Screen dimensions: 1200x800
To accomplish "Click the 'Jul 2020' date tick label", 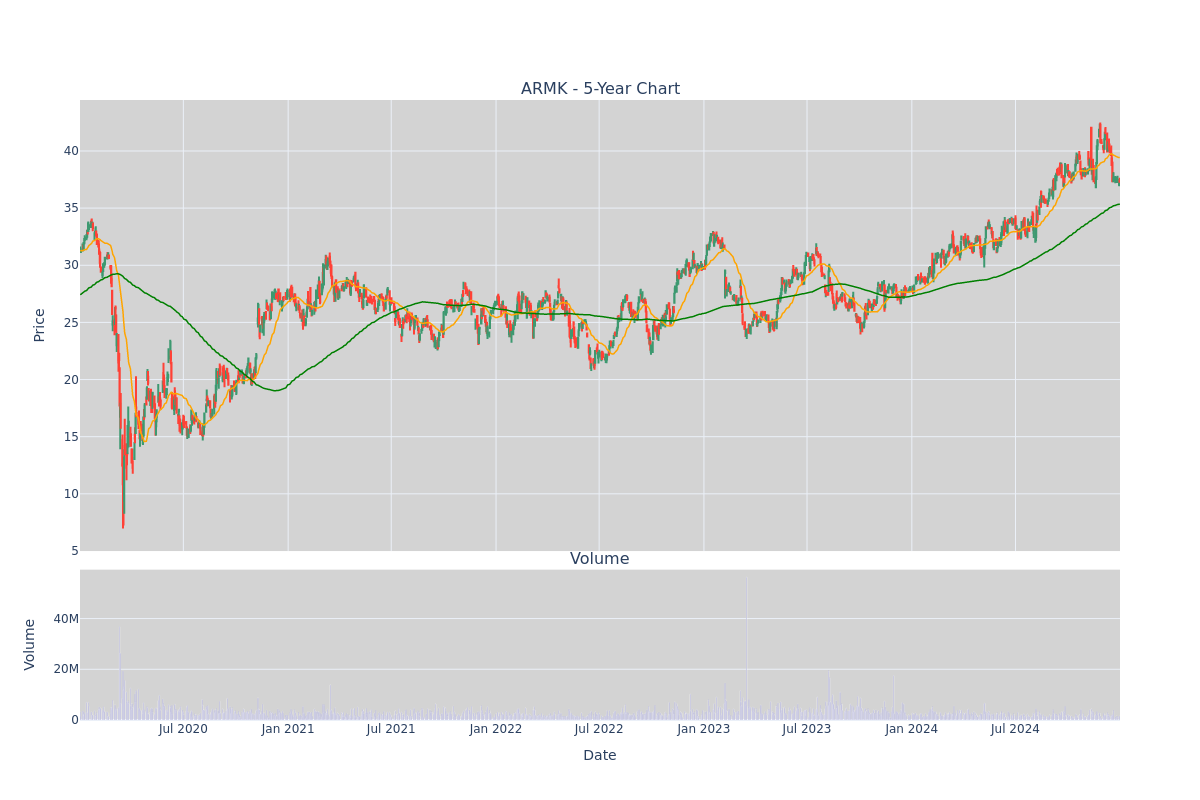I will pos(183,729).
